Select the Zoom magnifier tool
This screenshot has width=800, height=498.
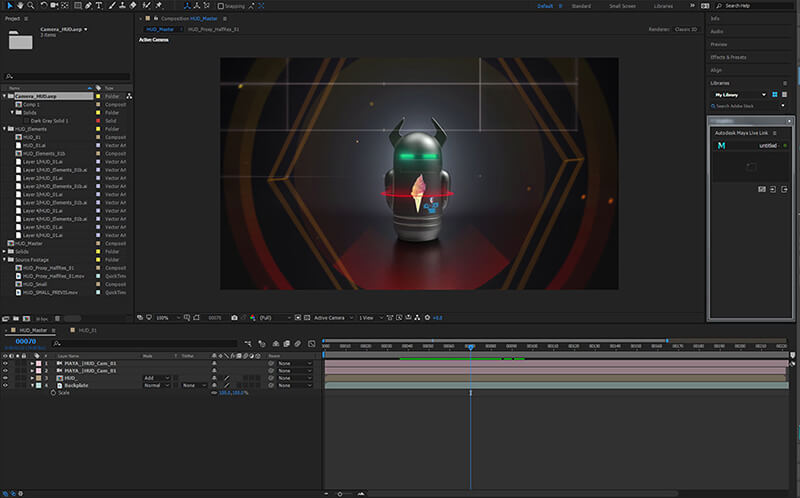pos(31,6)
